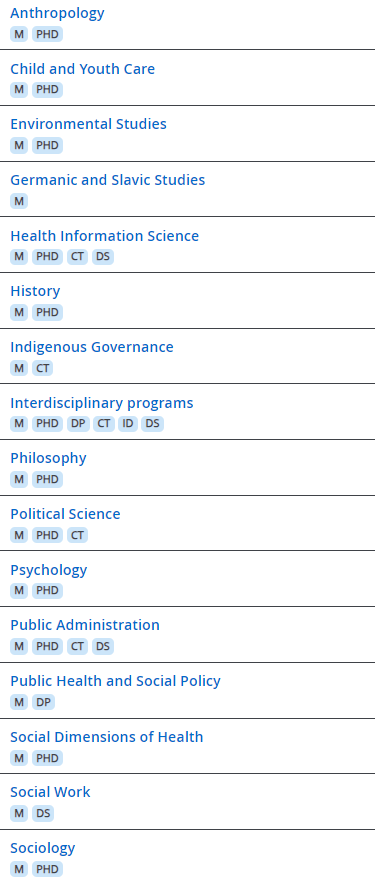Click the DP badge under Public Health
Image resolution: width=375 pixels, height=878 pixels.
click(x=44, y=702)
